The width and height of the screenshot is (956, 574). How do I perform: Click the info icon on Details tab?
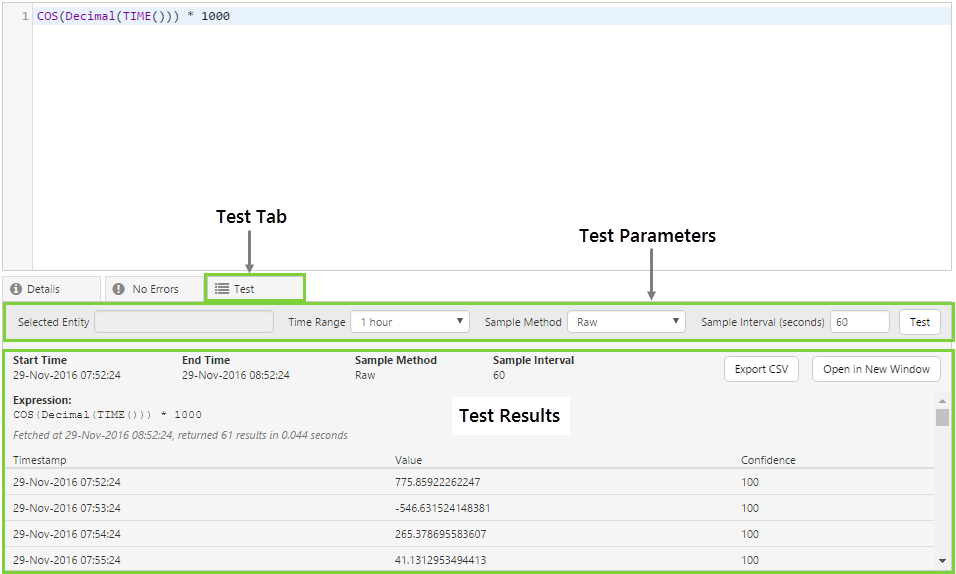[17, 289]
